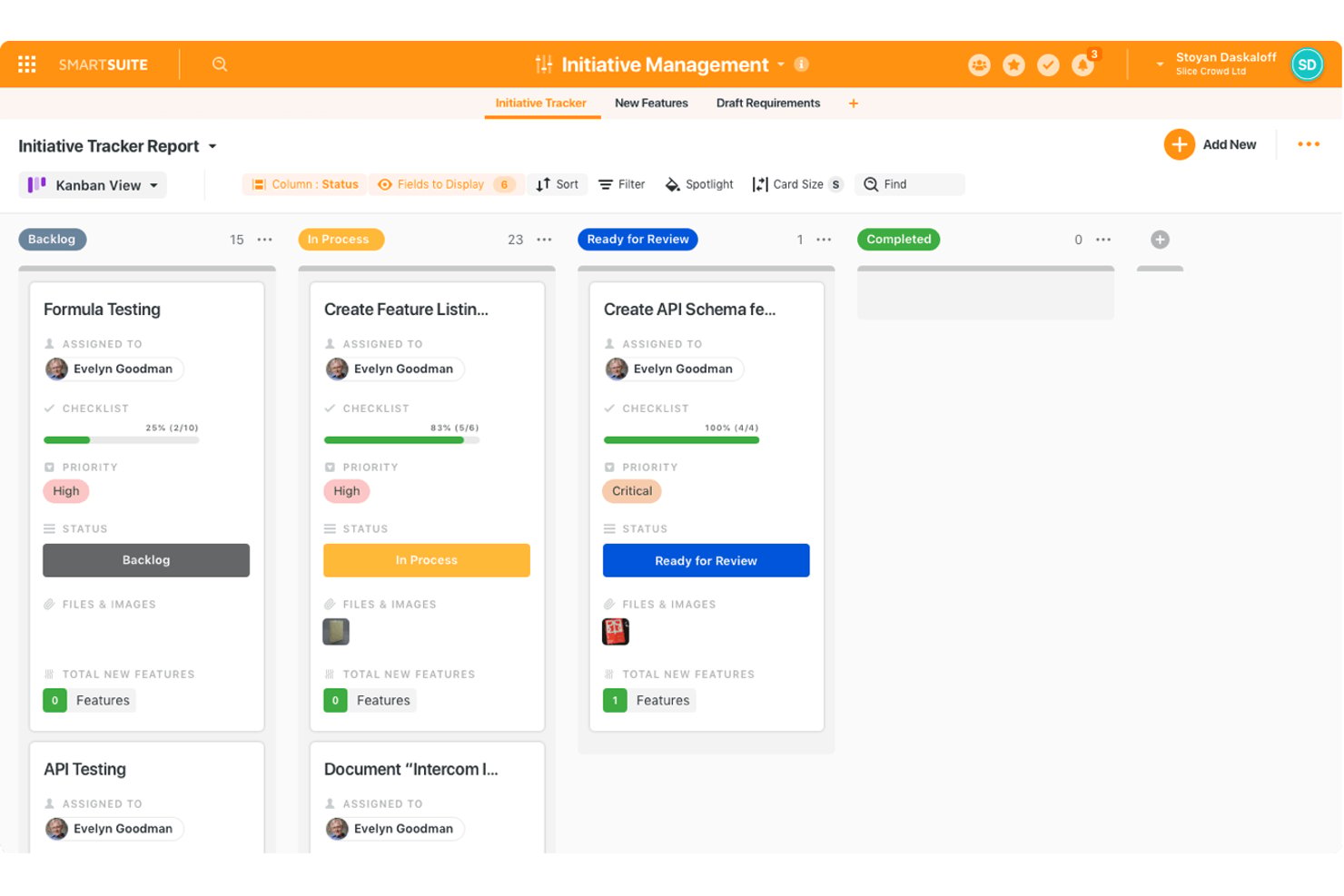The width and height of the screenshot is (1344, 896).
Task: Open notifications bell with badge 3
Action: click(x=1083, y=64)
